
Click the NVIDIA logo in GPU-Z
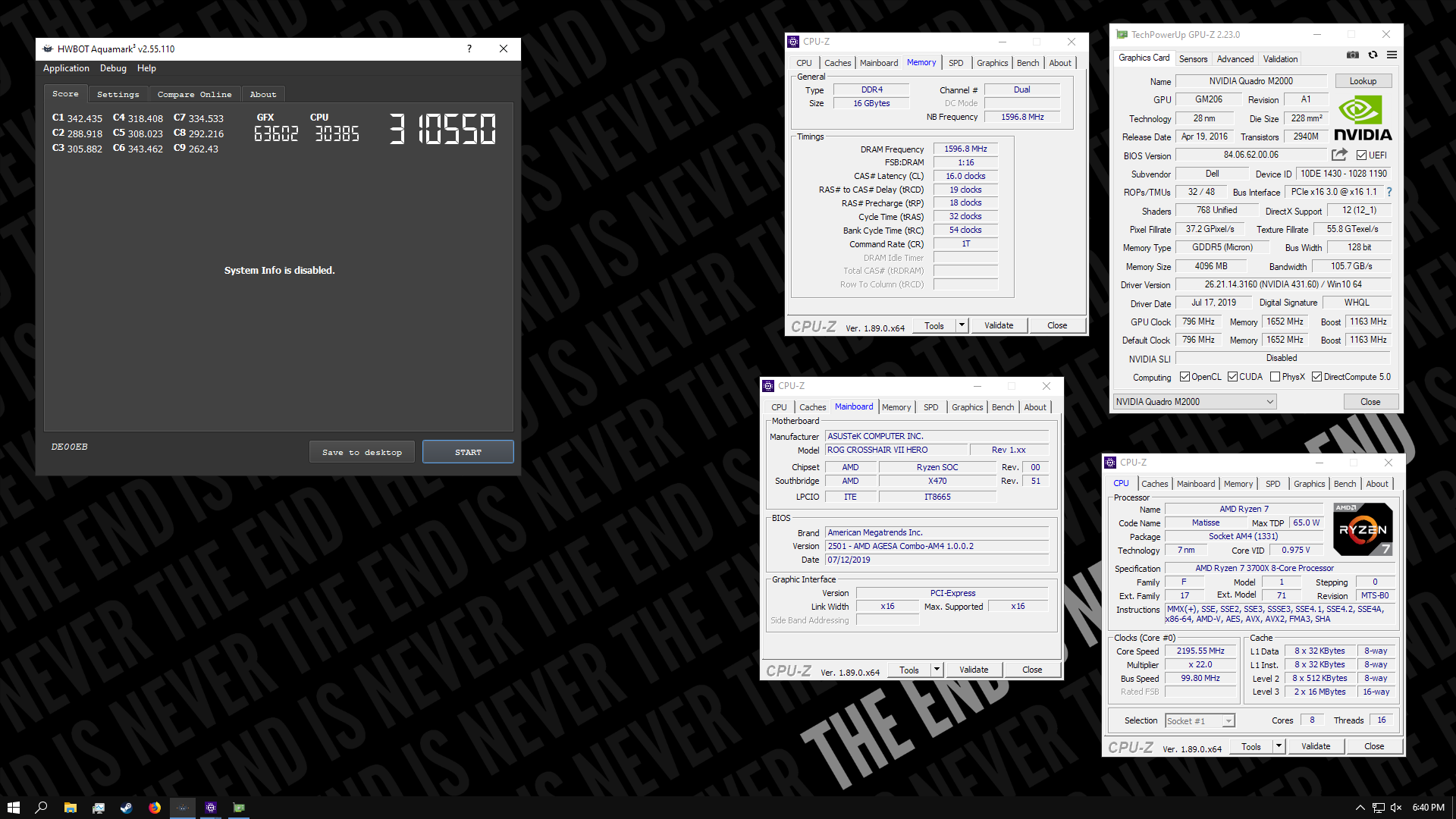coord(1363,118)
